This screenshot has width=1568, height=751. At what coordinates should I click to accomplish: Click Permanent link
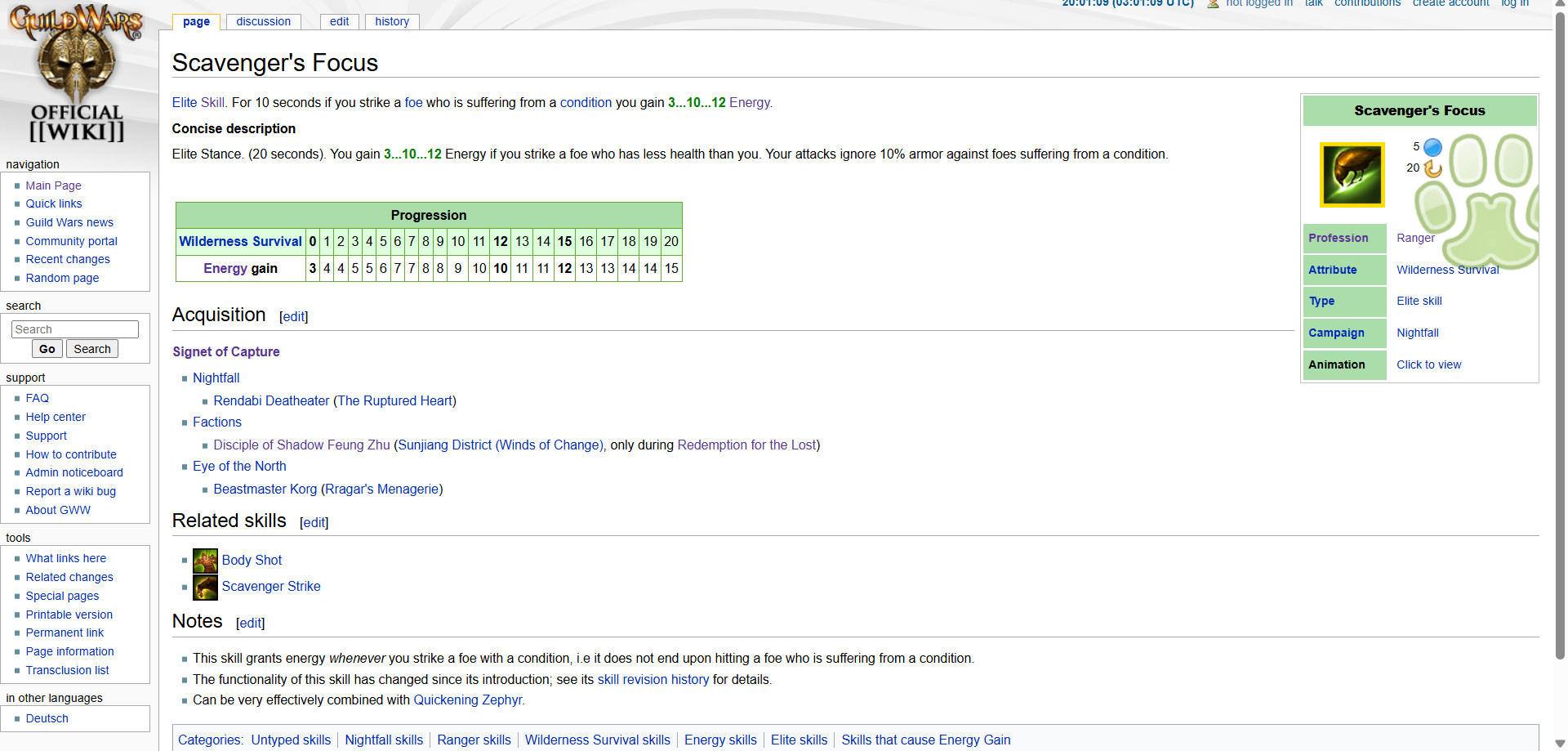(x=65, y=633)
